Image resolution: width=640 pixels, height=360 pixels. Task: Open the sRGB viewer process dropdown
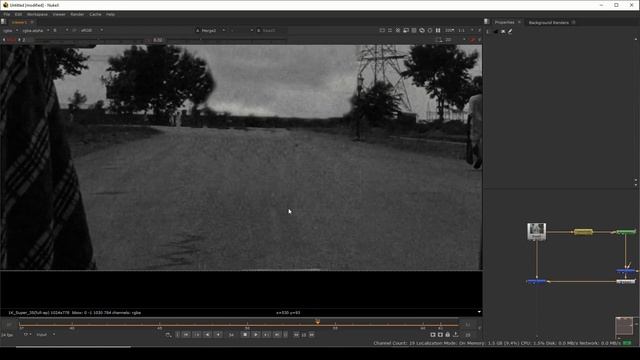[x=91, y=31]
